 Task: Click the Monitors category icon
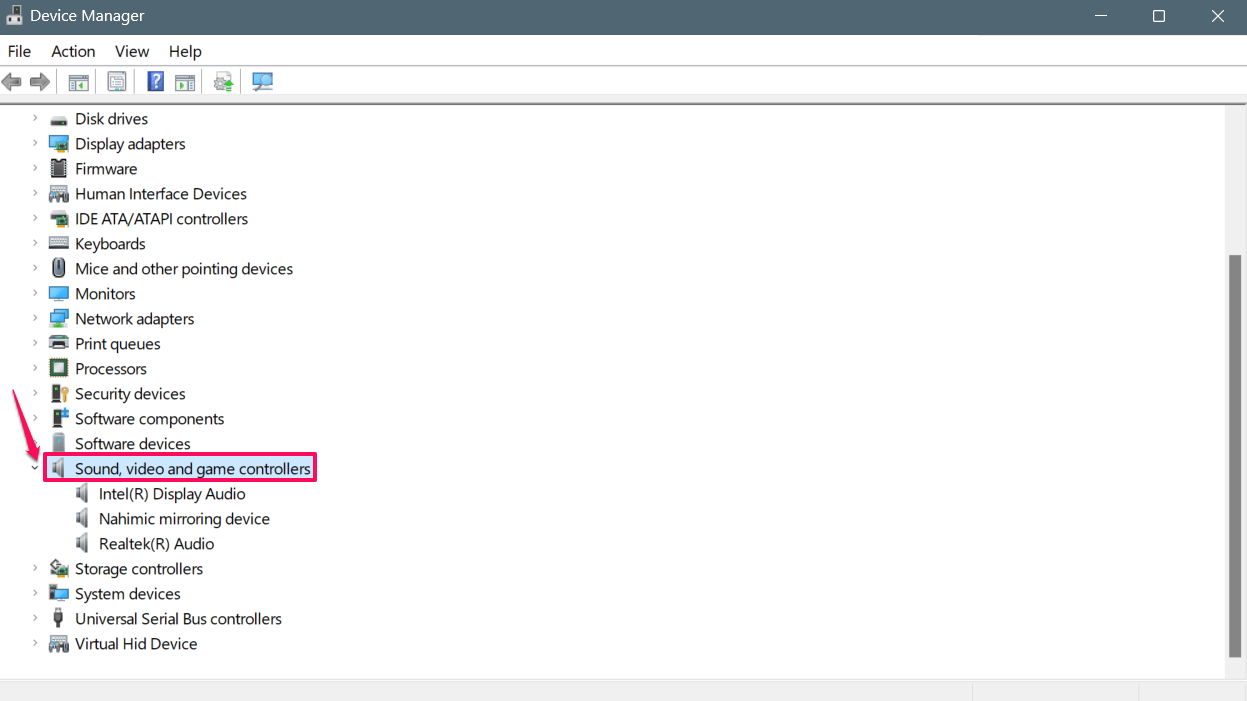point(59,294)
